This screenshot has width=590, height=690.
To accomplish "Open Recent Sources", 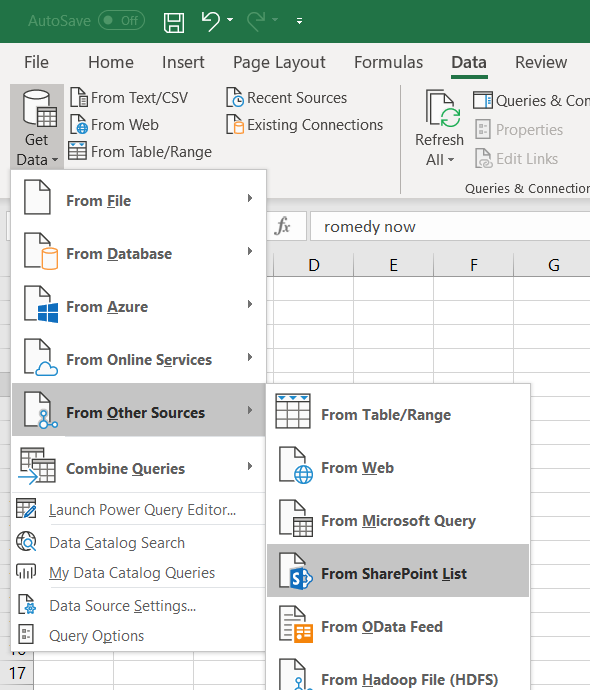I will tap(287, 98).
